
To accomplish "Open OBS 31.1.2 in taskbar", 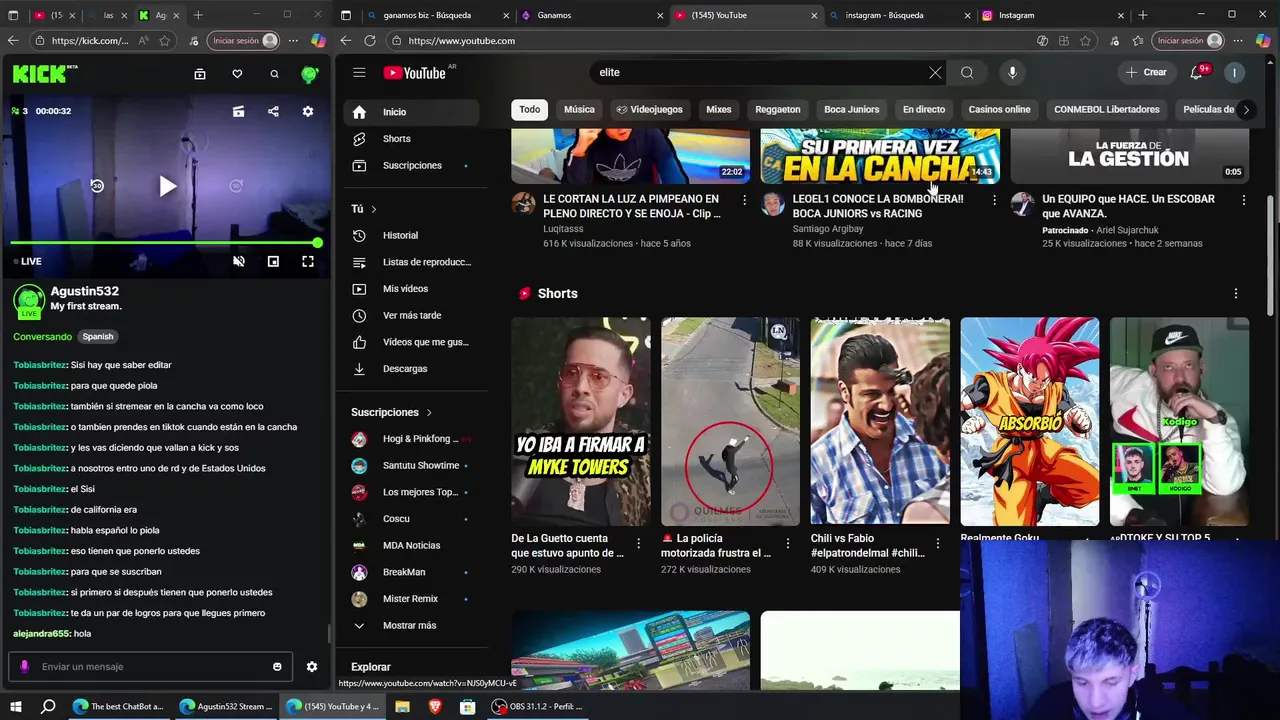I will click(537, 706).
